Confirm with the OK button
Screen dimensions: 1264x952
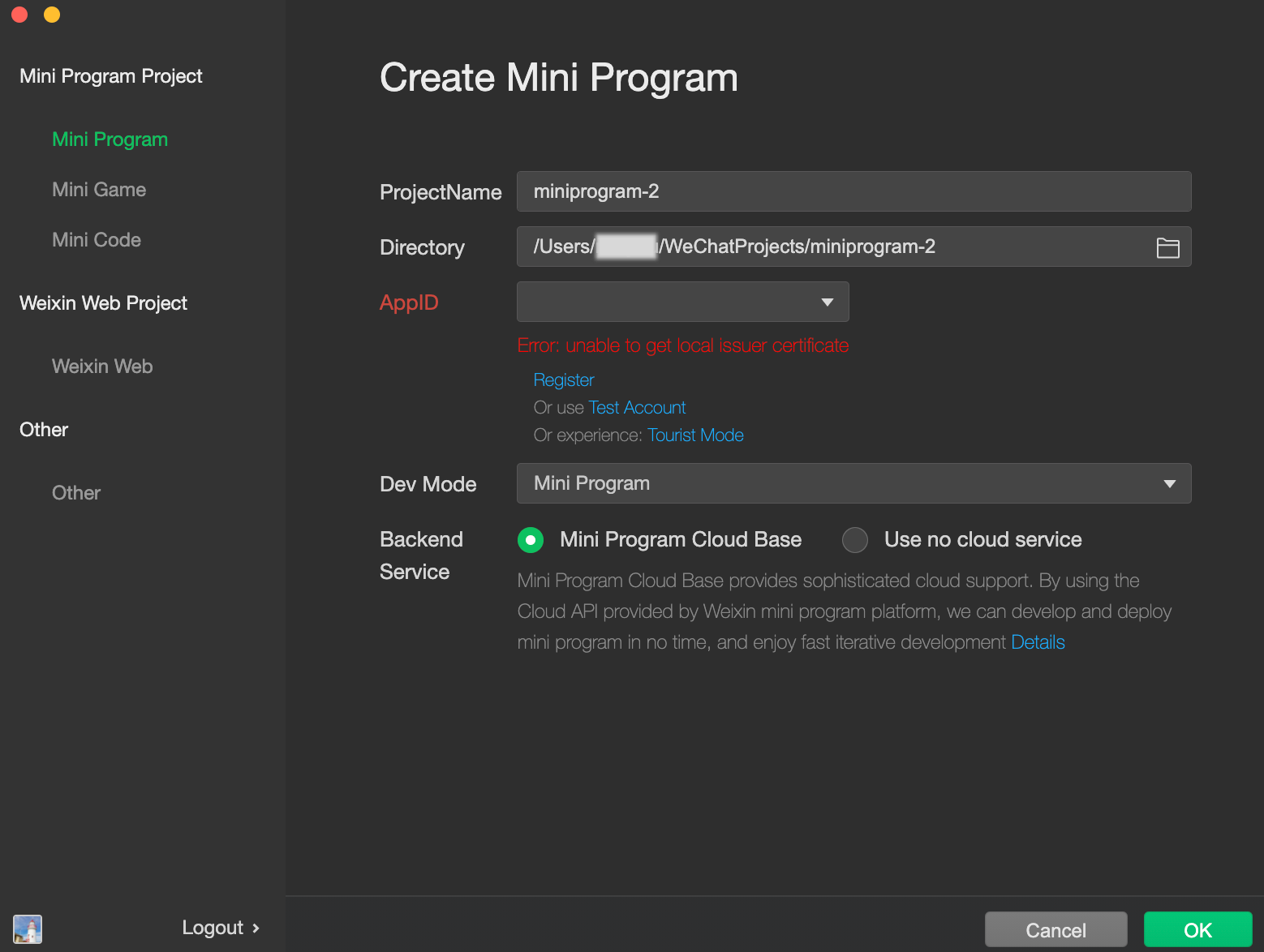(1197, 930)
